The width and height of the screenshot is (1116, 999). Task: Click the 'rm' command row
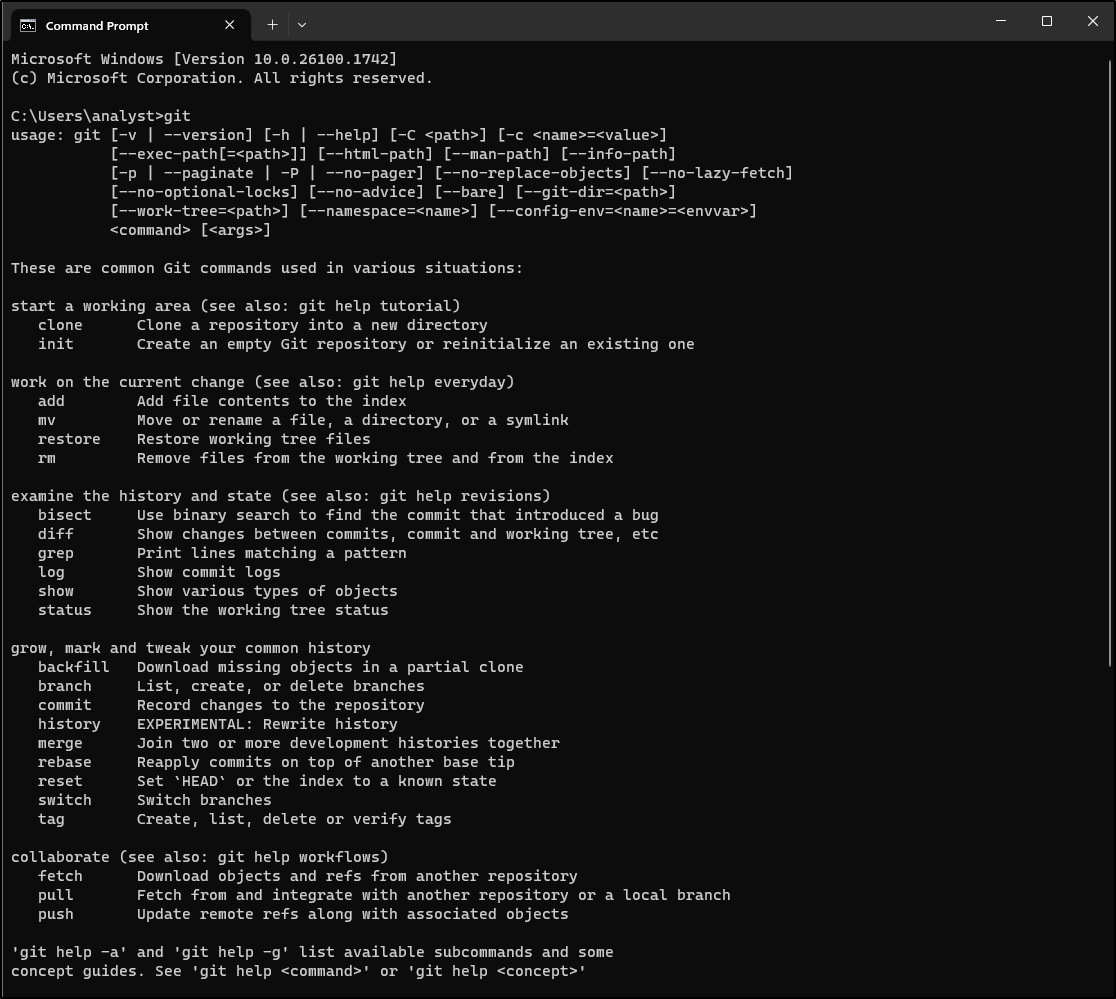click(x=325, y=458)
